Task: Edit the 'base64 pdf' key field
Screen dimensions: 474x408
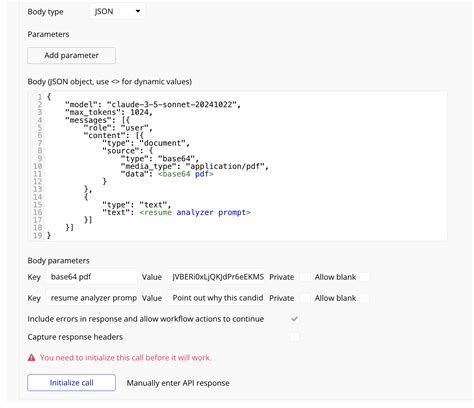Action: tap(91, 277)
